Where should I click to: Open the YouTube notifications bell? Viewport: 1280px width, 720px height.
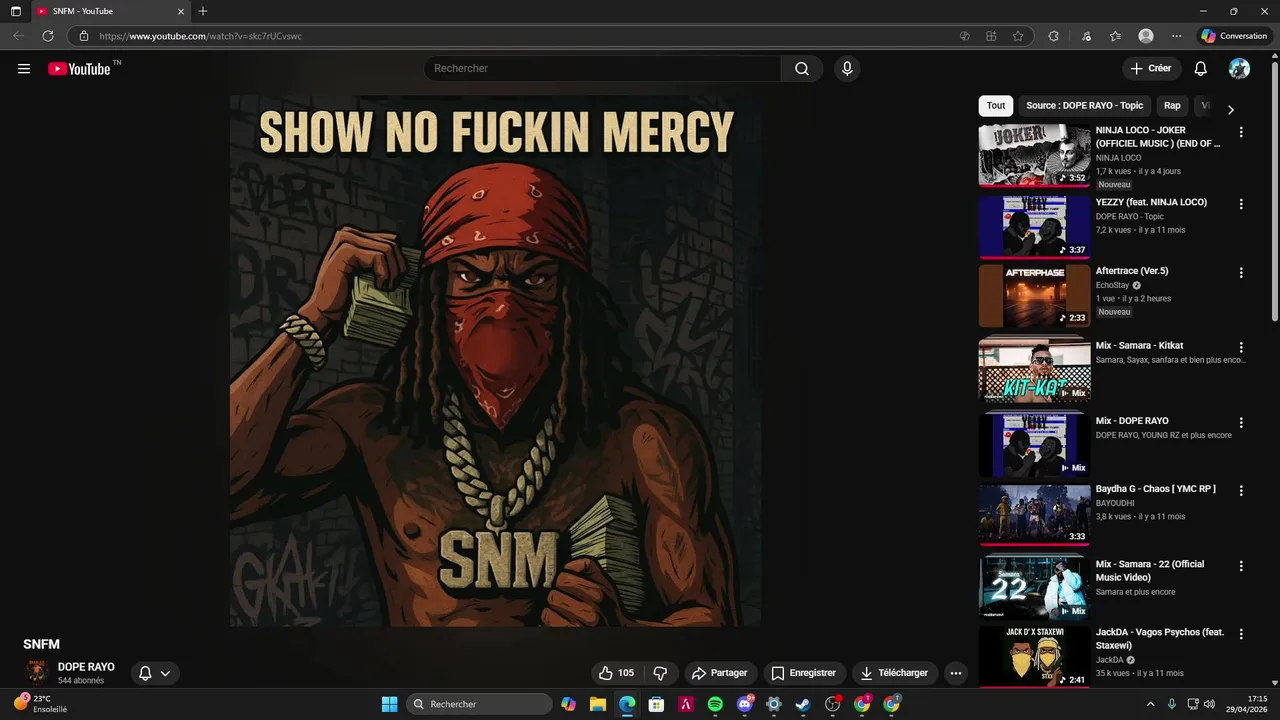[x=1201, y=68]
